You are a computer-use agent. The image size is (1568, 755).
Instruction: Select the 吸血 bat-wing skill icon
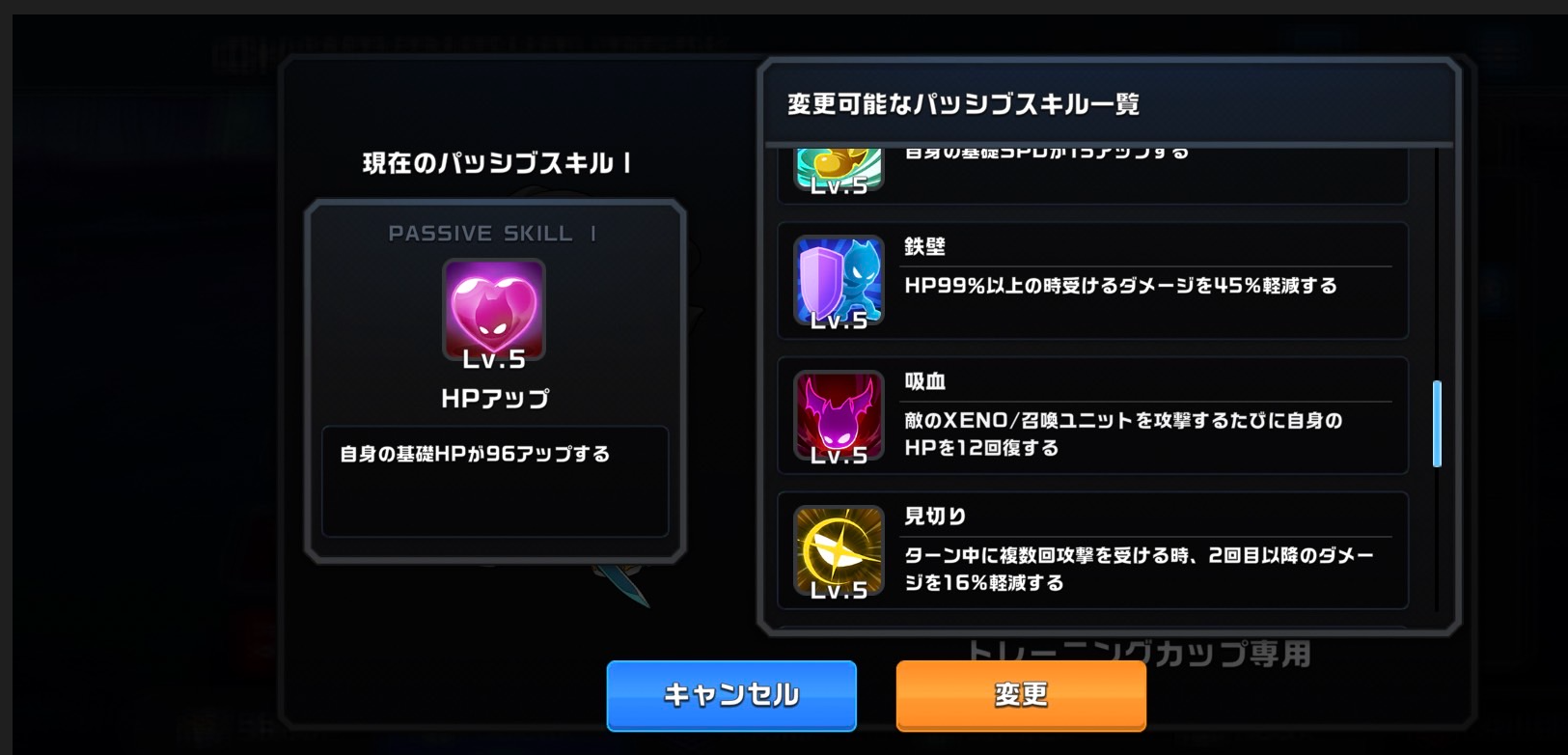point(839,415)
